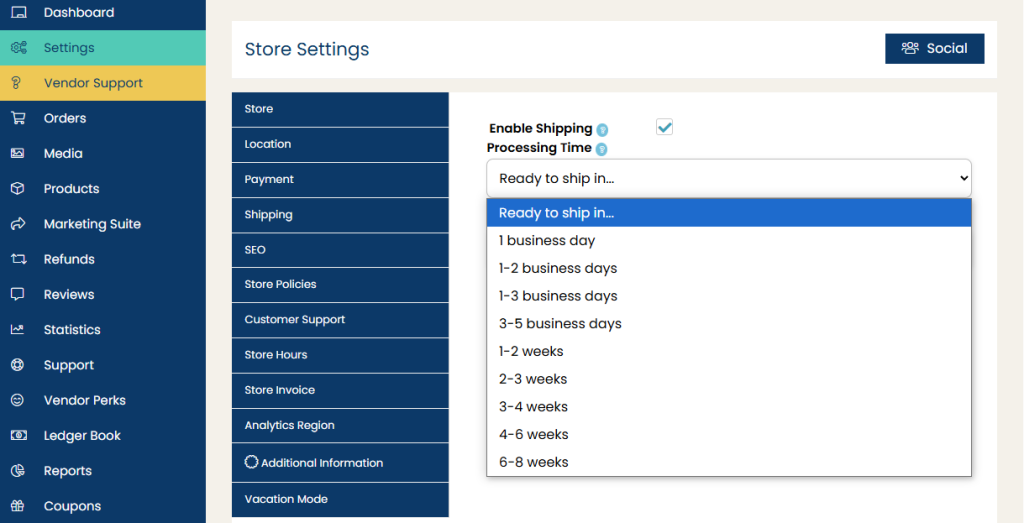Image resolution: width=1024 pixels, height=523 pixels.
Task: Click the Vendor Perks smiley icon
Action: click(x=18, y=400)
